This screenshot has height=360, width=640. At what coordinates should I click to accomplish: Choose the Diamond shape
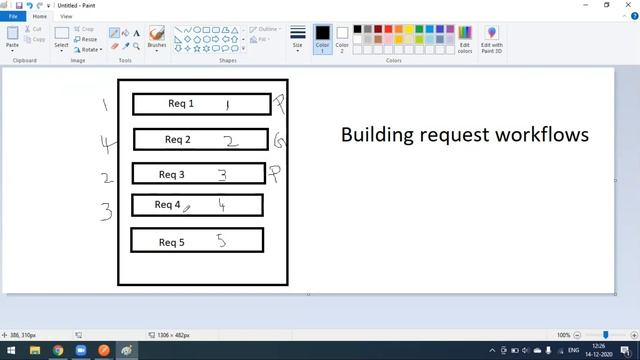point(187,40)
